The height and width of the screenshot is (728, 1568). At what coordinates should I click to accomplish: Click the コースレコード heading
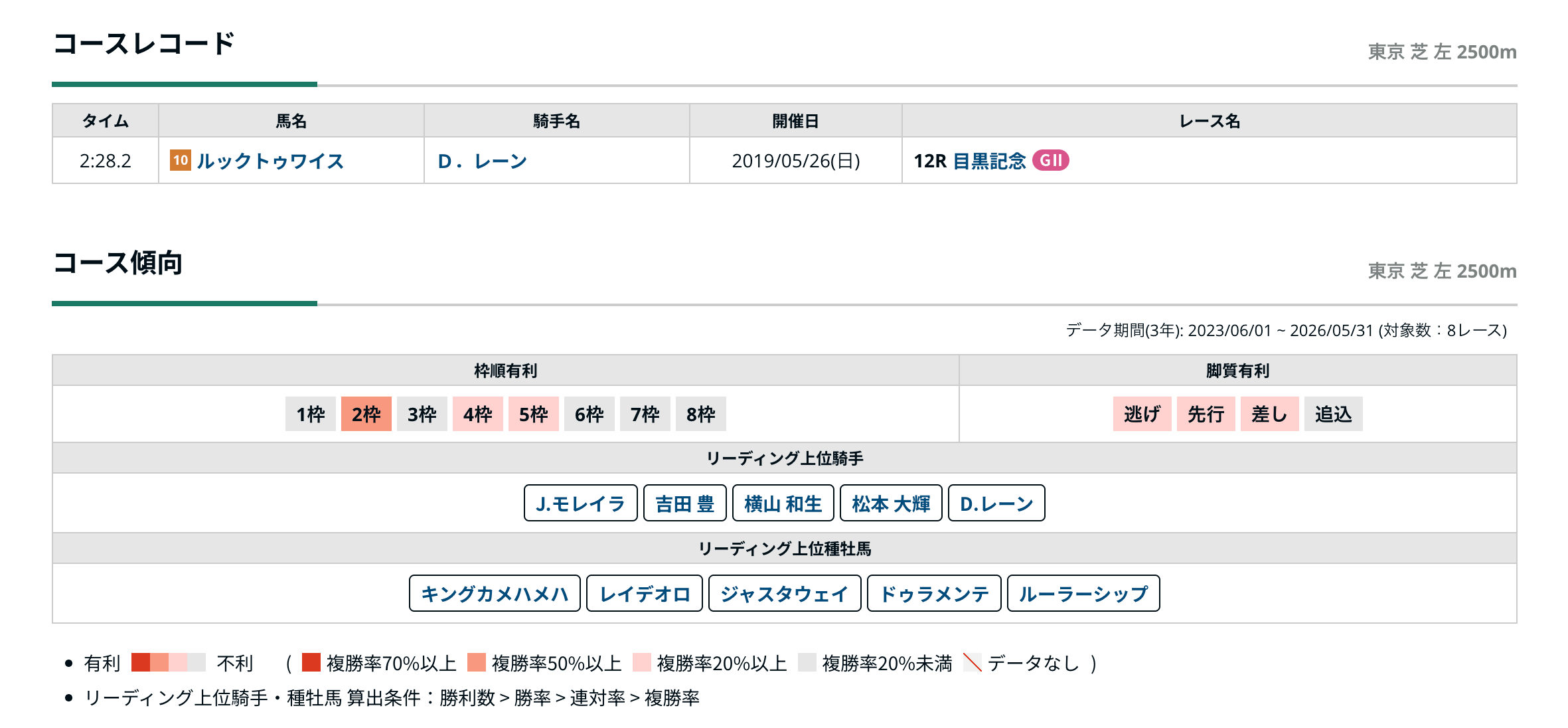[144, 44]
